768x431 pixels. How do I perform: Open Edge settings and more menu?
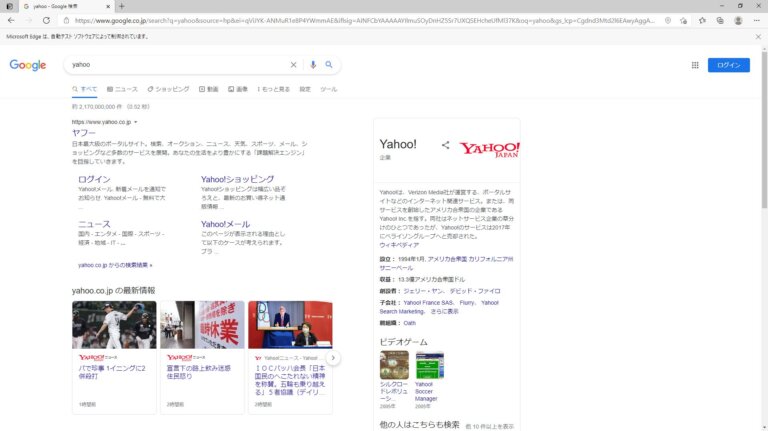(x=757, y=21)
